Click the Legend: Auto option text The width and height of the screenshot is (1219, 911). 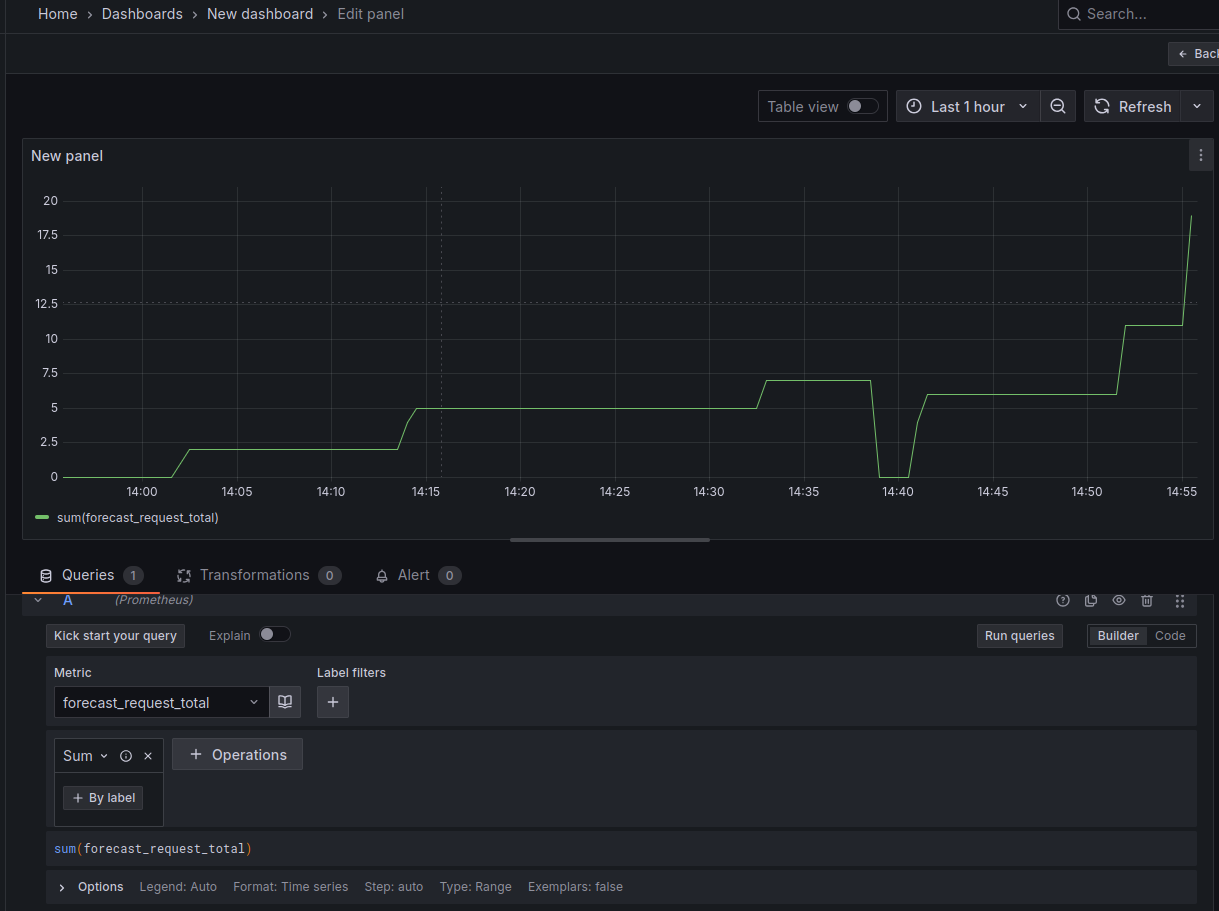[x=178, y=887]
